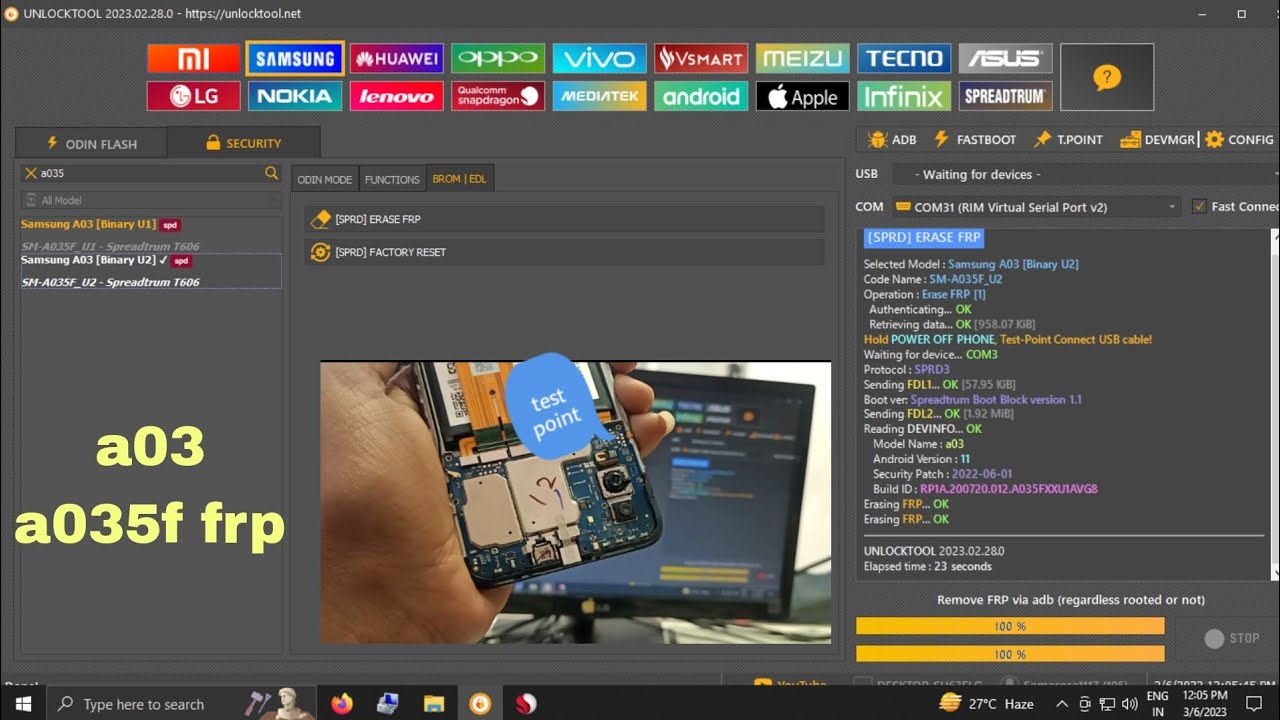Open the Apple brand tile

click(x=802, y=96)
